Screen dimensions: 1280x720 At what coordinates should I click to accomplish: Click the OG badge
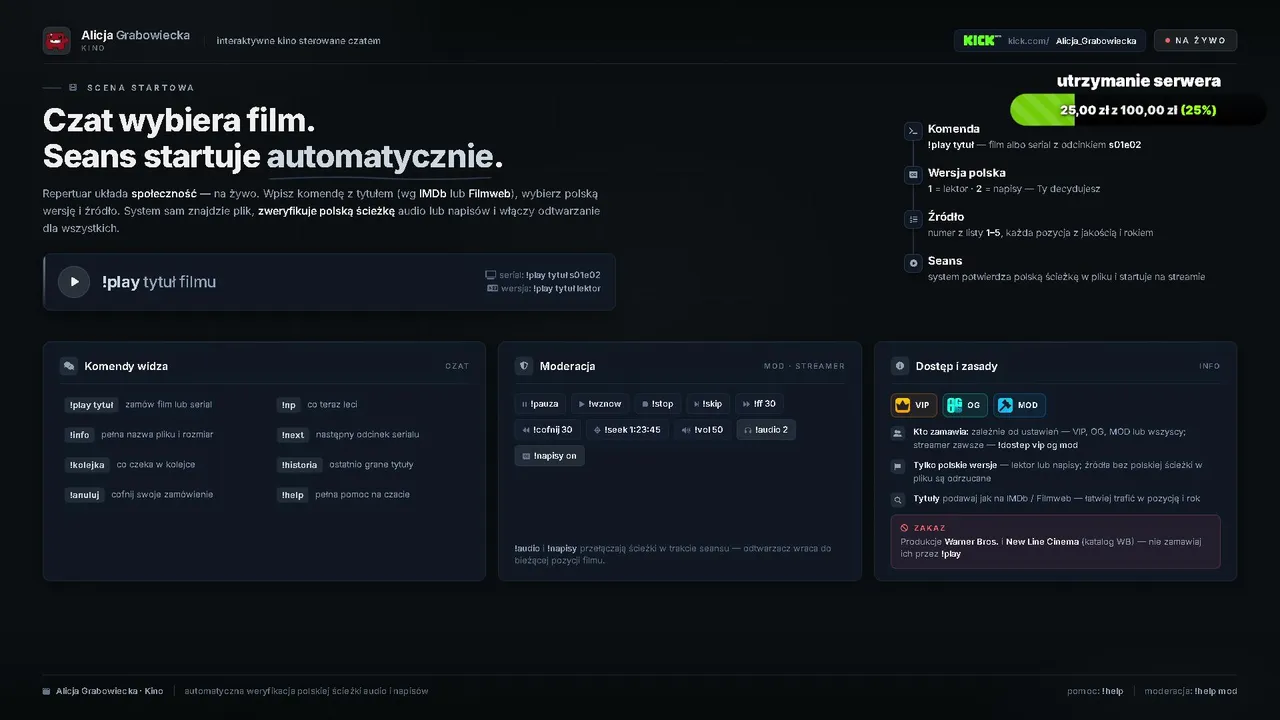click(965, 405)
